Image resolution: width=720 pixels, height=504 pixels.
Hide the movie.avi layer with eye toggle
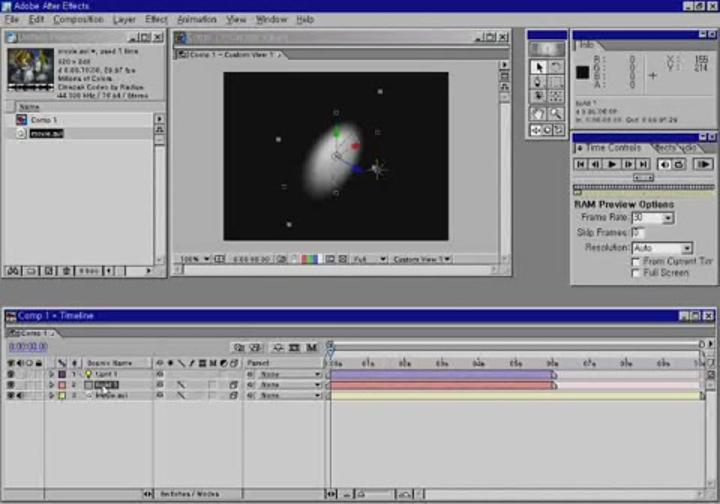pos(10,395)
